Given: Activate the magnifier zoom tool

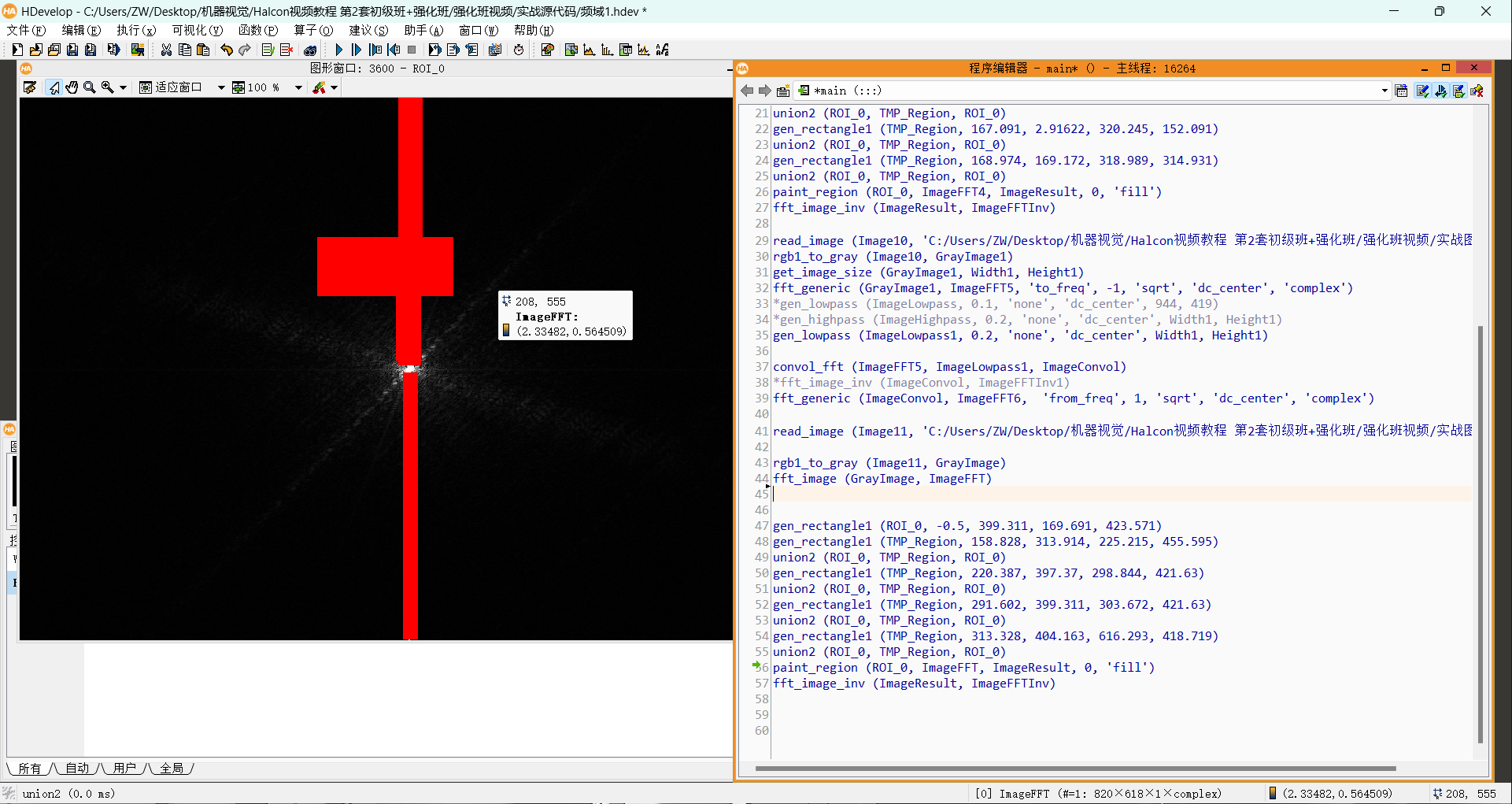Looking at the screenshot, I should click(x=90, y=87).
